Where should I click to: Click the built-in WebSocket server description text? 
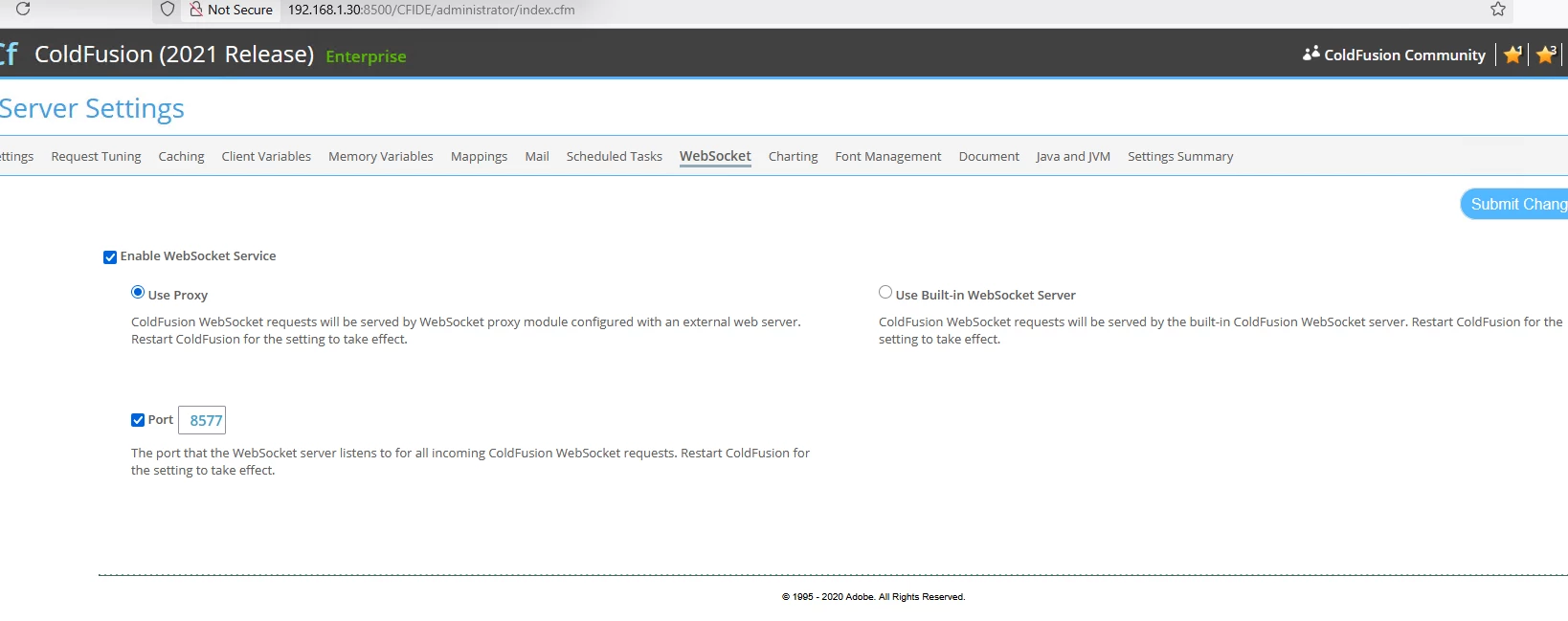(1221, 331)
